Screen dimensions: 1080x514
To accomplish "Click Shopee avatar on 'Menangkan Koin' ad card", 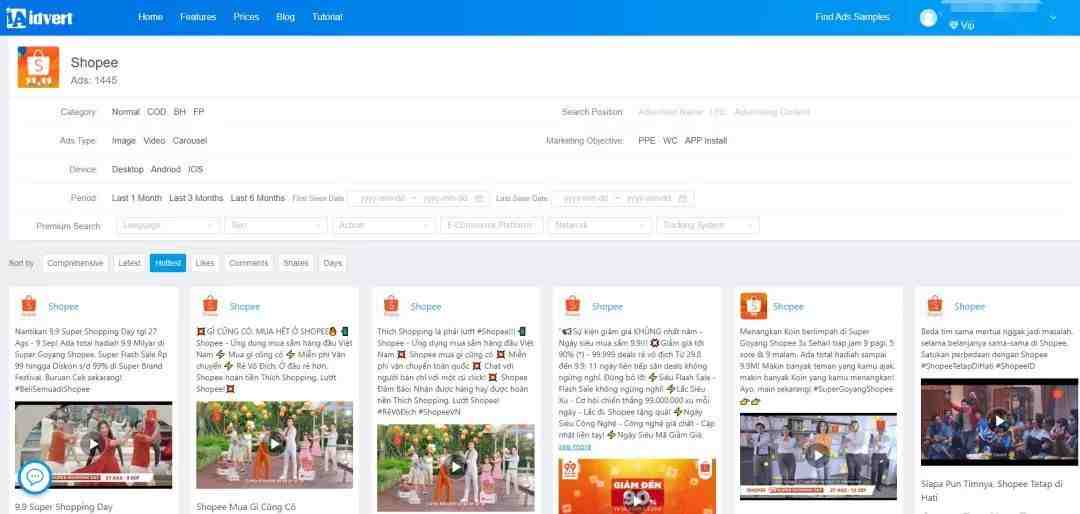I will [754, 306].
